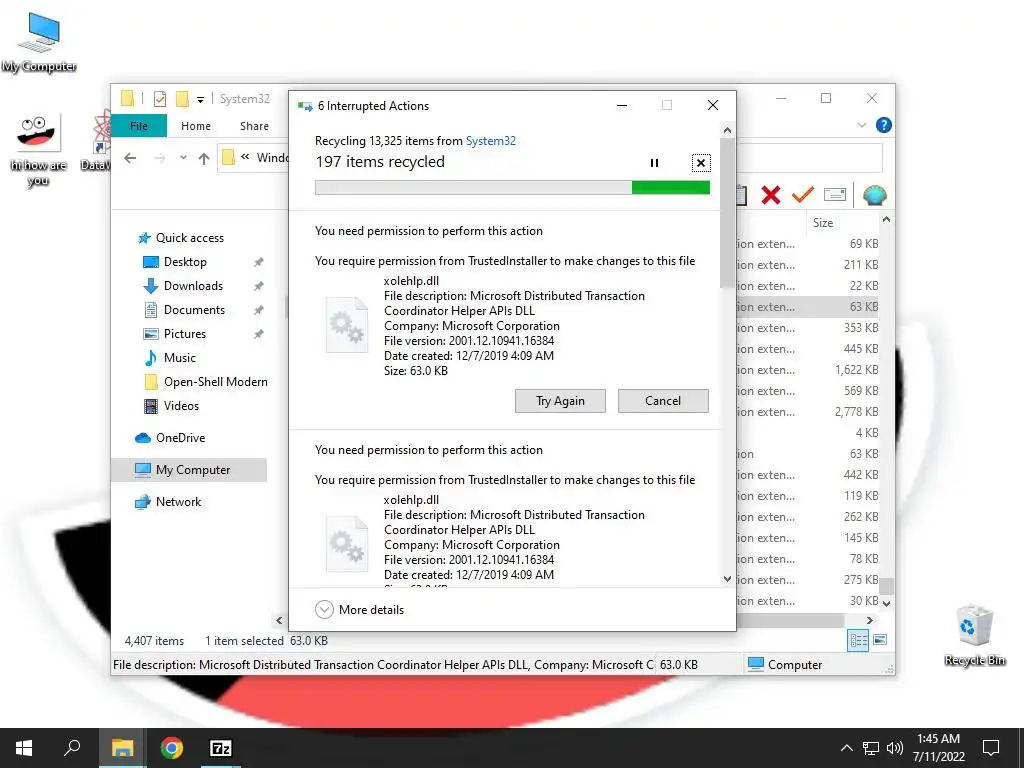Click the red X delete toolbar icon
This screenshot has width=1024, height=768.
pos(771,195)
